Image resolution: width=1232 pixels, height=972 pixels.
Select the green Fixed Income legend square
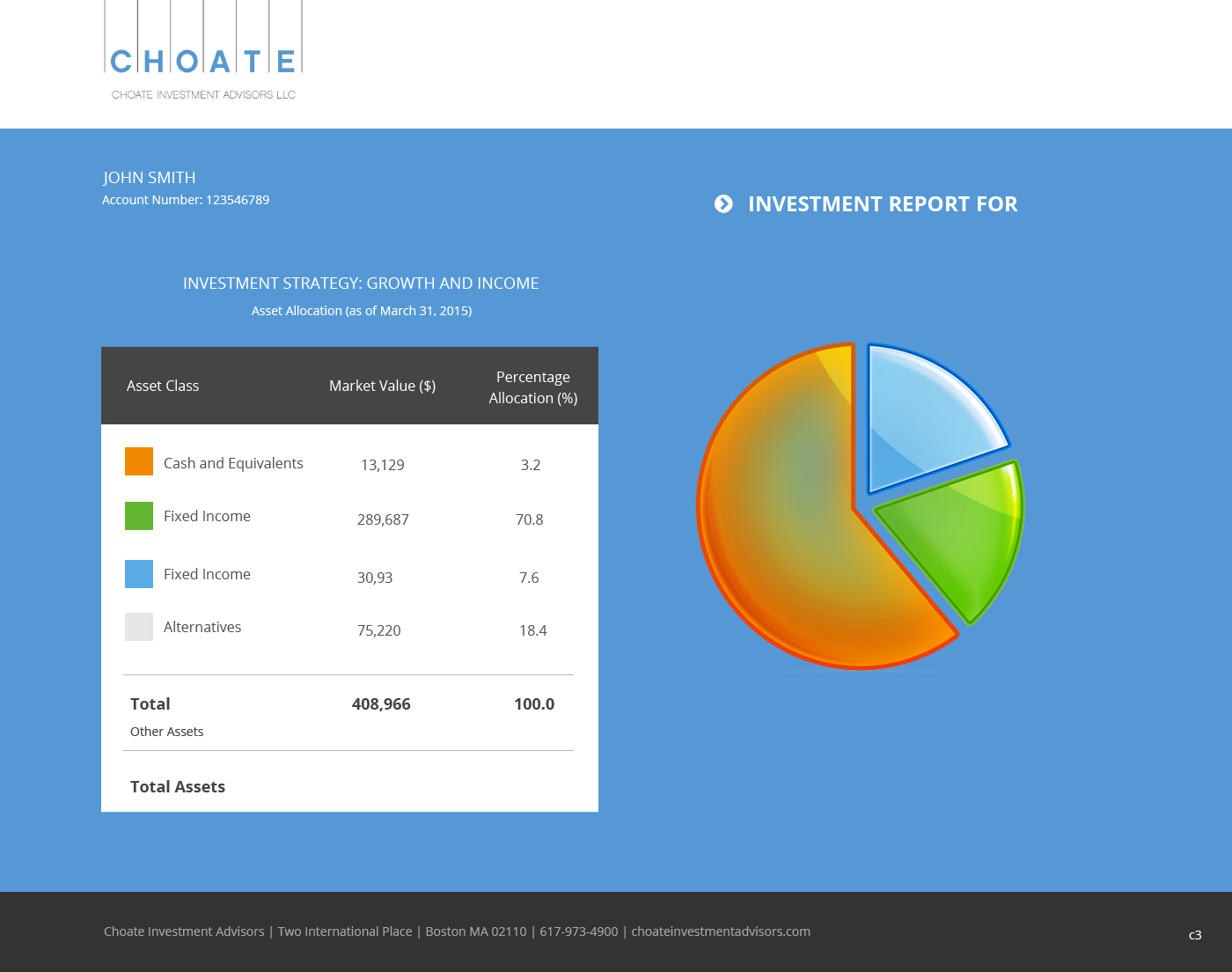point(139,516)
